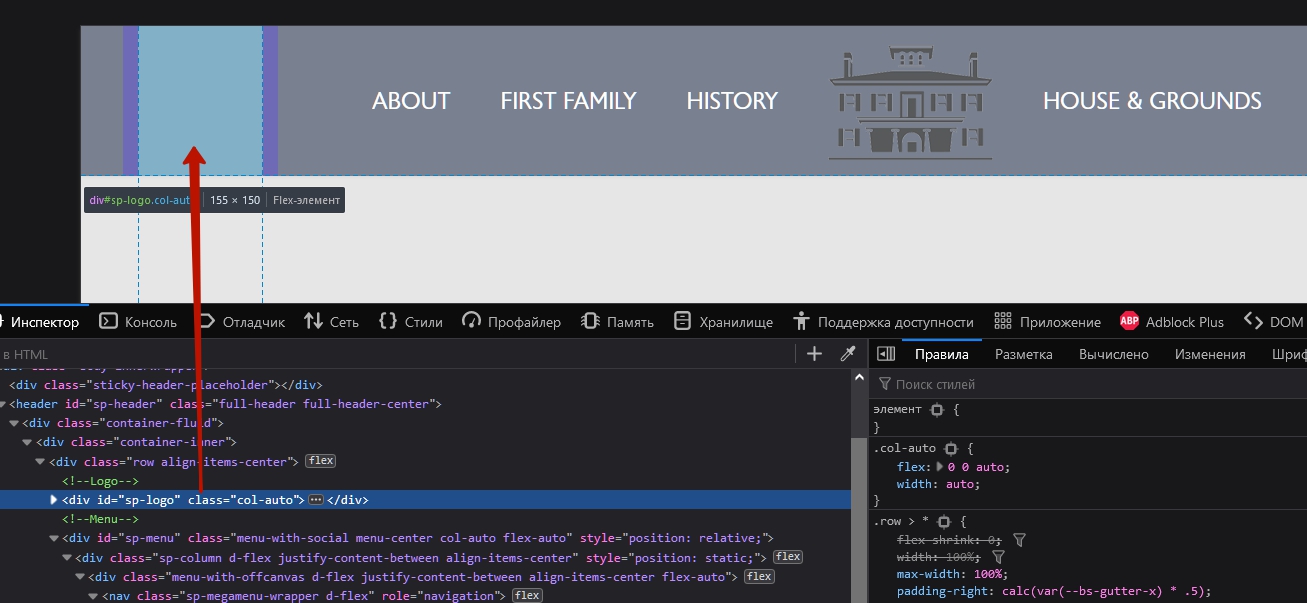Click selector highlighter icon next to .col-auto

[x=951, y=449]
